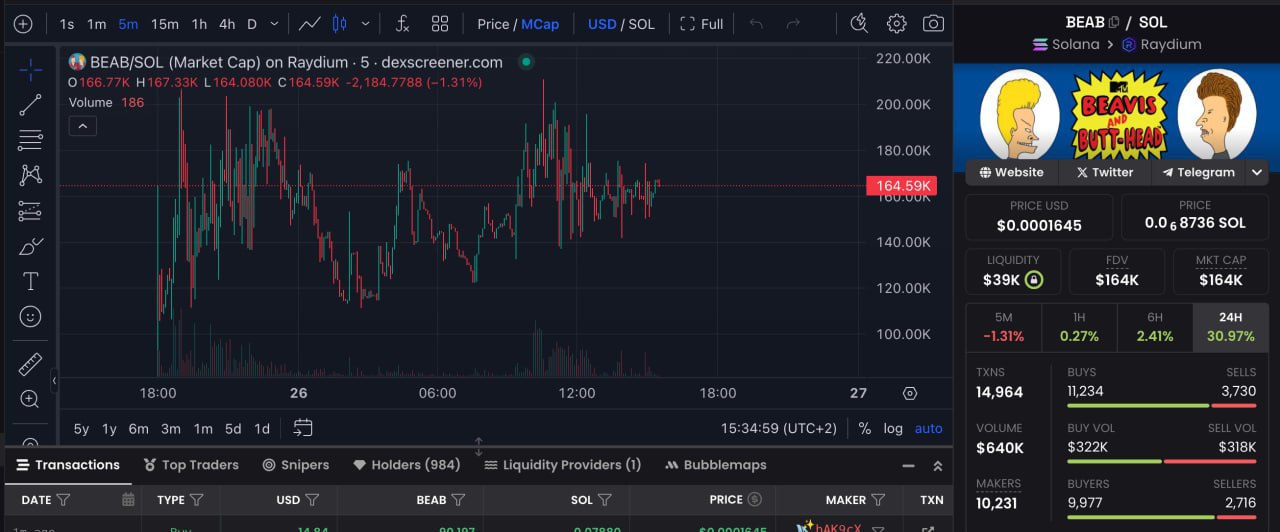Open chart settings gear
The width and height of the screenshot is (1280, 532).
click(896, 24)
